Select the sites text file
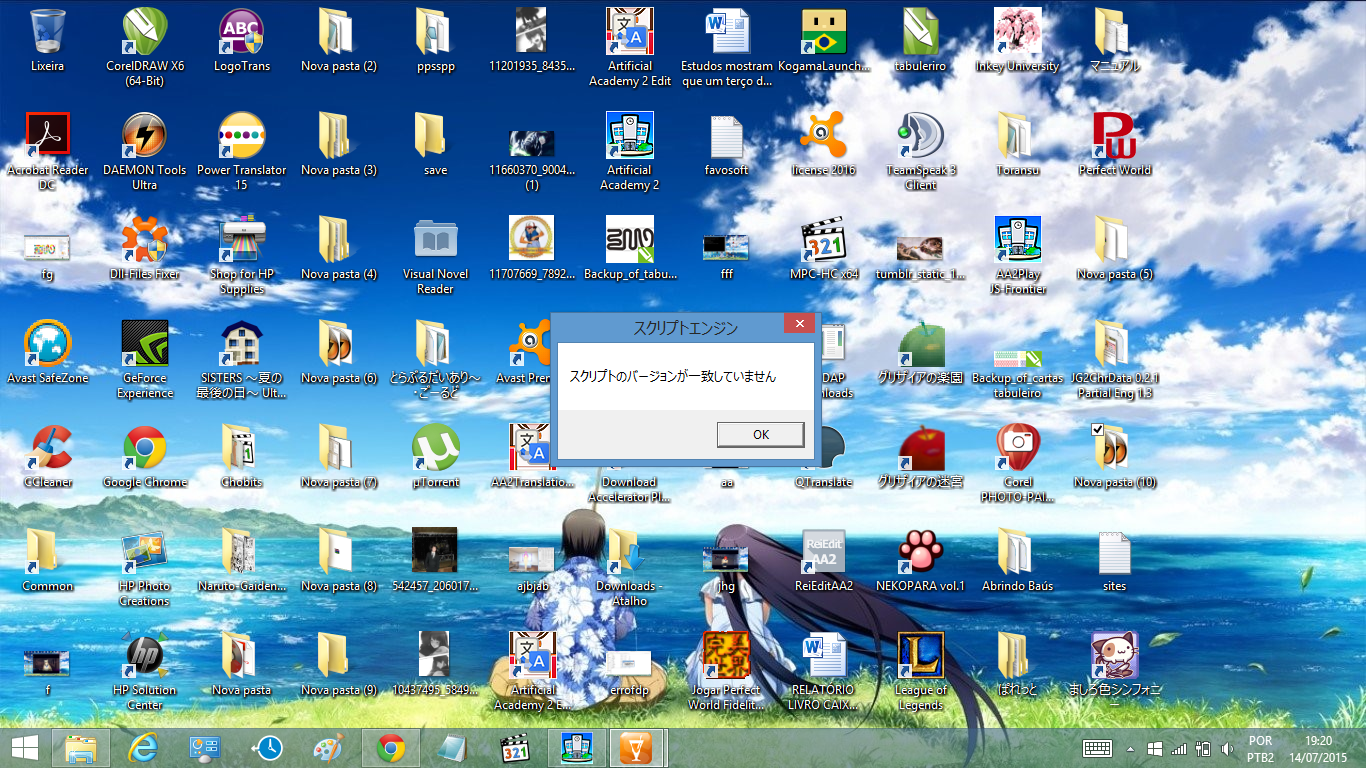Viewport: 1366px width, 768px height. pos(1114,560)
